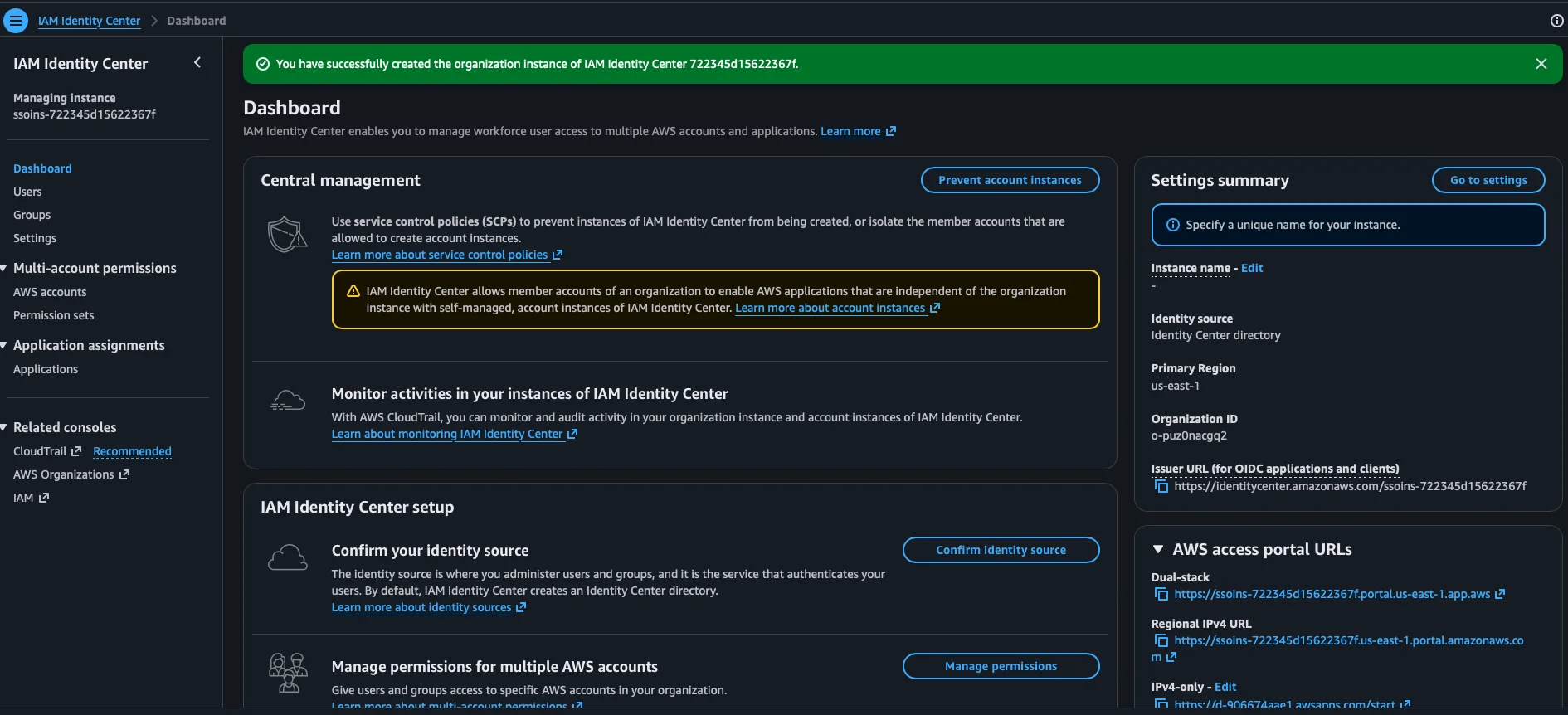The width and height of the screenshot is (1568, 715).
Task: Click the managing instance ID ssoins-722345d15622367f
Action: pos(85,114)
